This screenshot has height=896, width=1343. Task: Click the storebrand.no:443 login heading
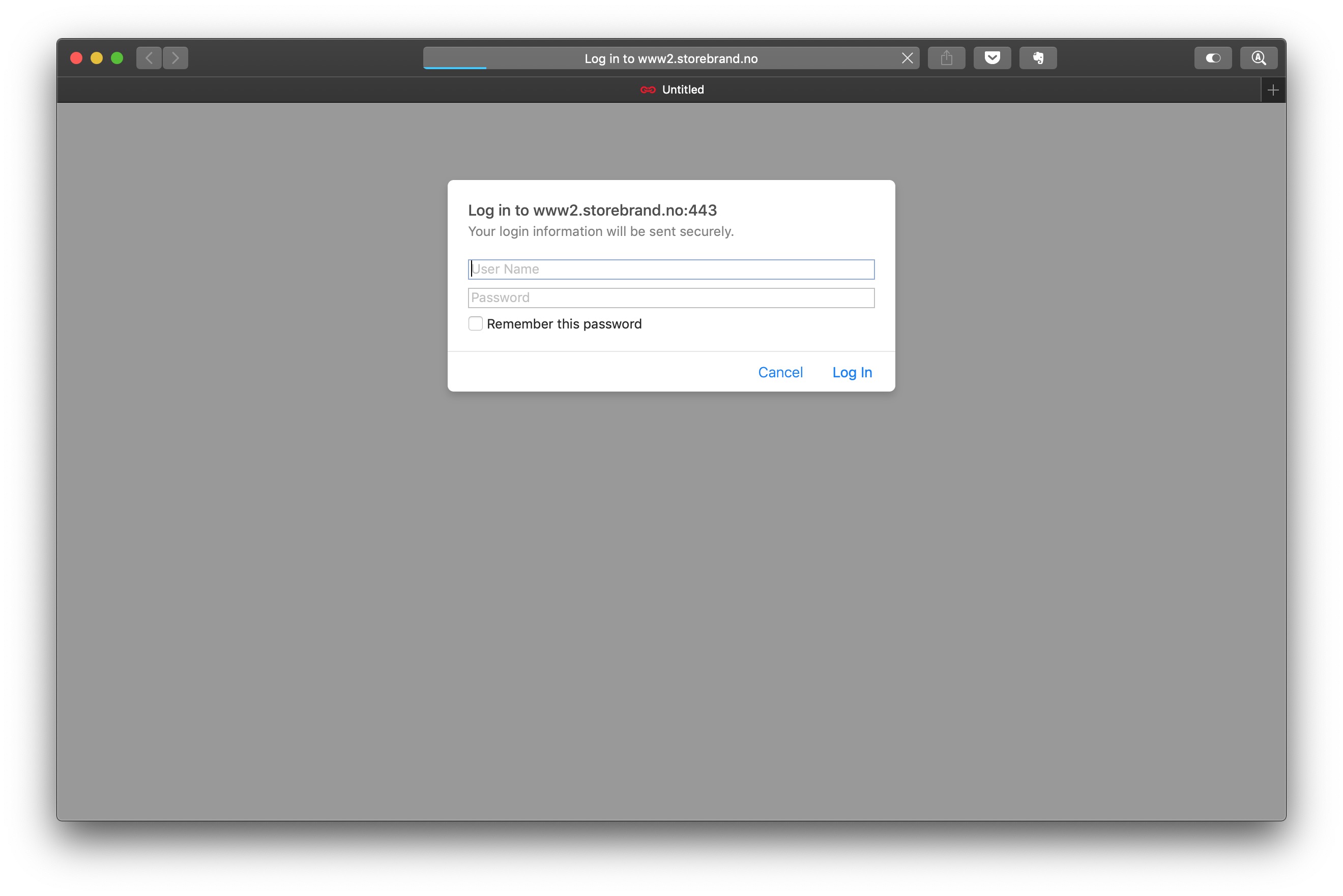tap(592, 211)
